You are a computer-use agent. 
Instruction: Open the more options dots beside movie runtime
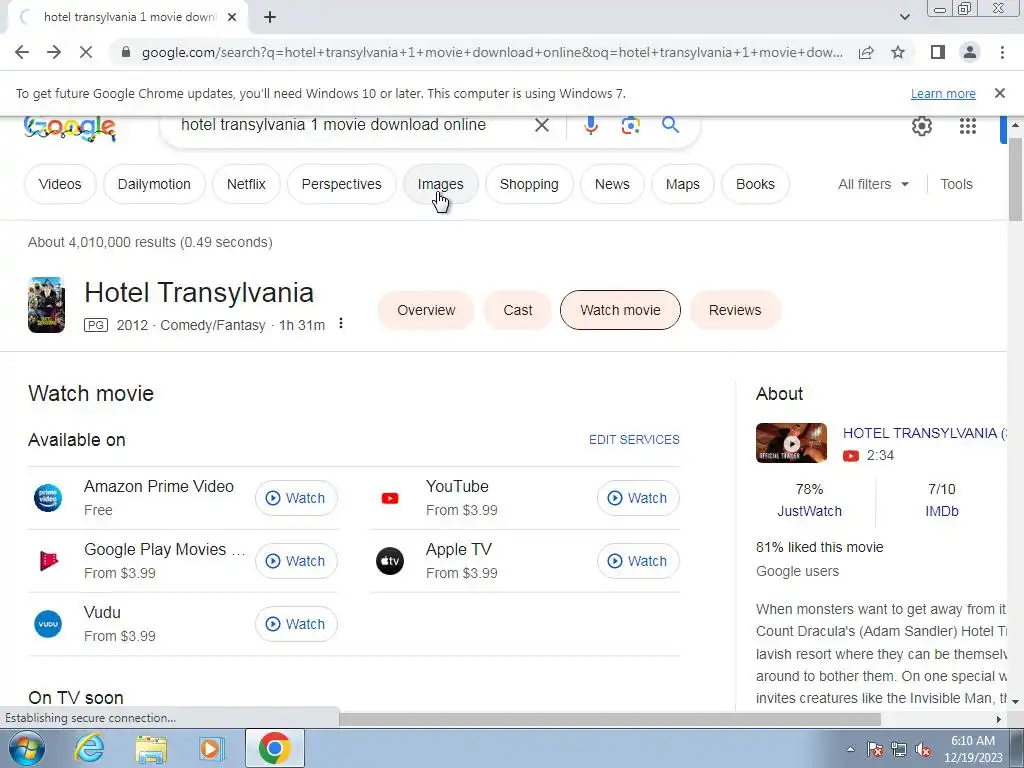(341, 323)
